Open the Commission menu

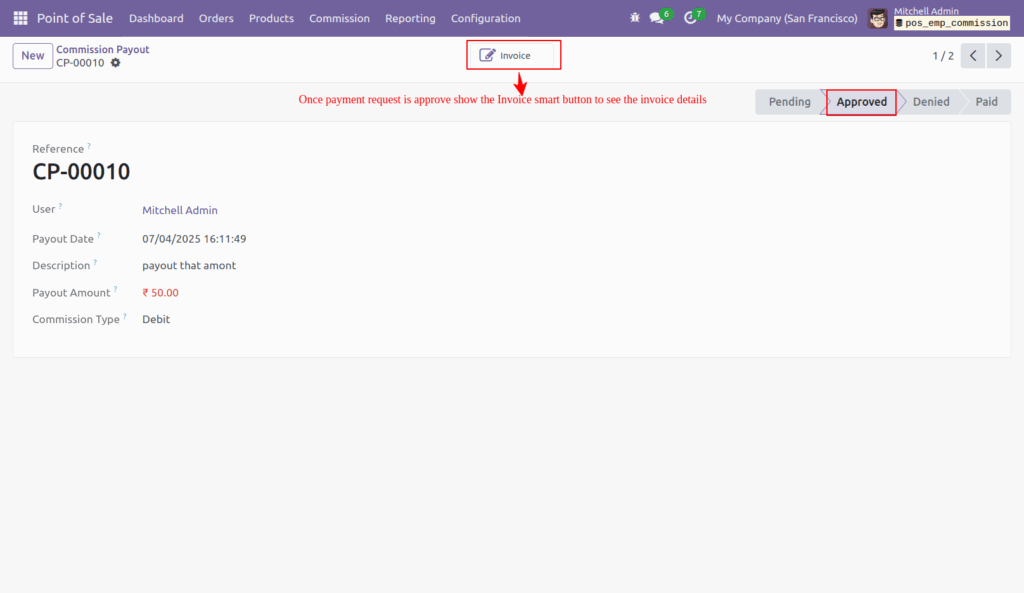(x=339, y=18)
